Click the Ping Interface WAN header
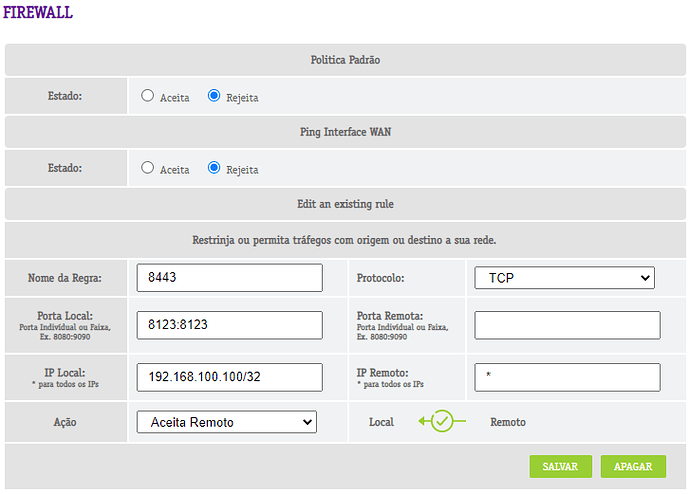Screen dimensions: 690x494 point(345,132)
